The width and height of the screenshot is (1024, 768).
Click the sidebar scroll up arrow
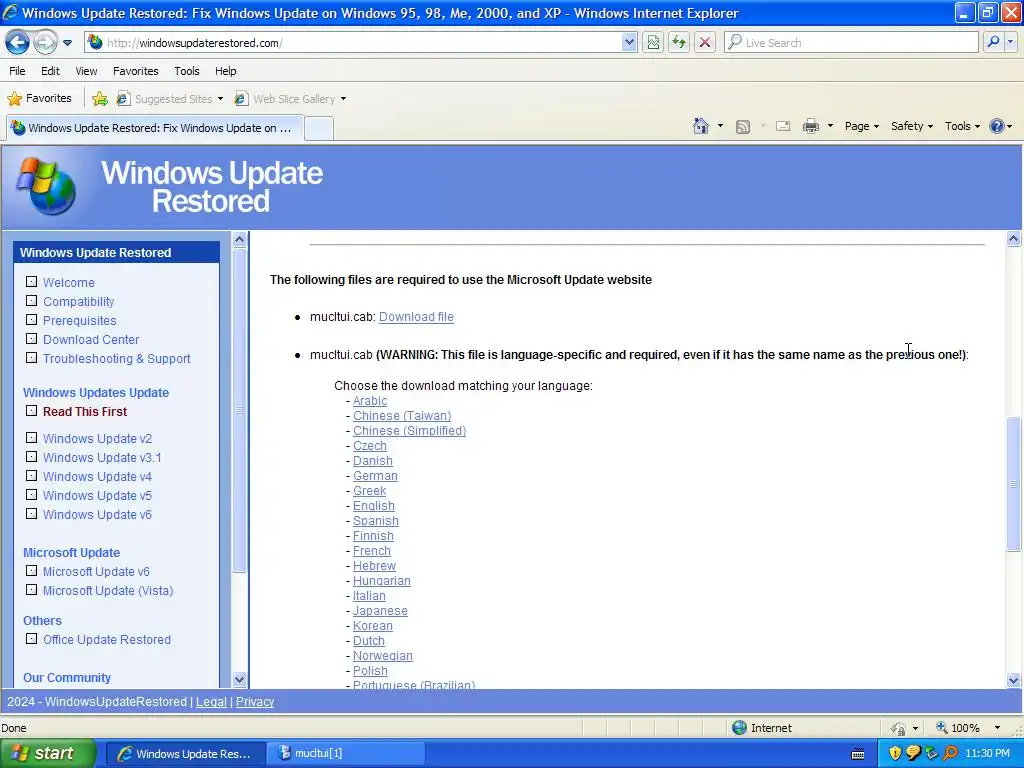tap(239, 239)
